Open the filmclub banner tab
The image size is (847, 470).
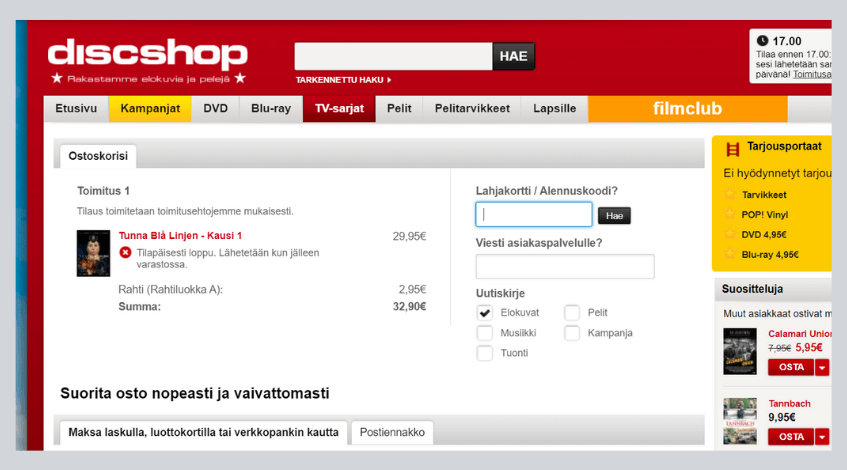(x=688, y=109)
